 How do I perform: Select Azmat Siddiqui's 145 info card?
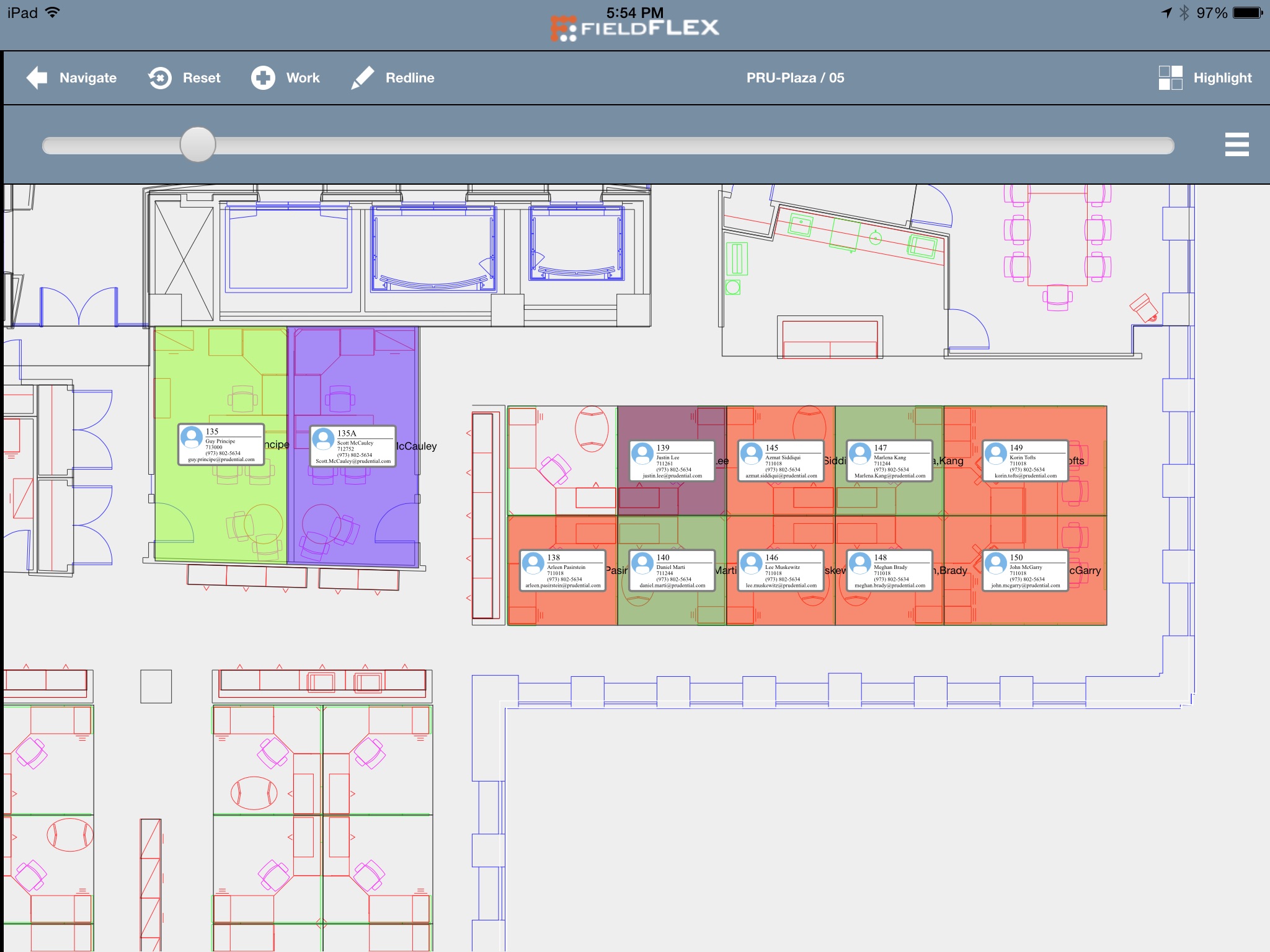(x=781, y=461)
